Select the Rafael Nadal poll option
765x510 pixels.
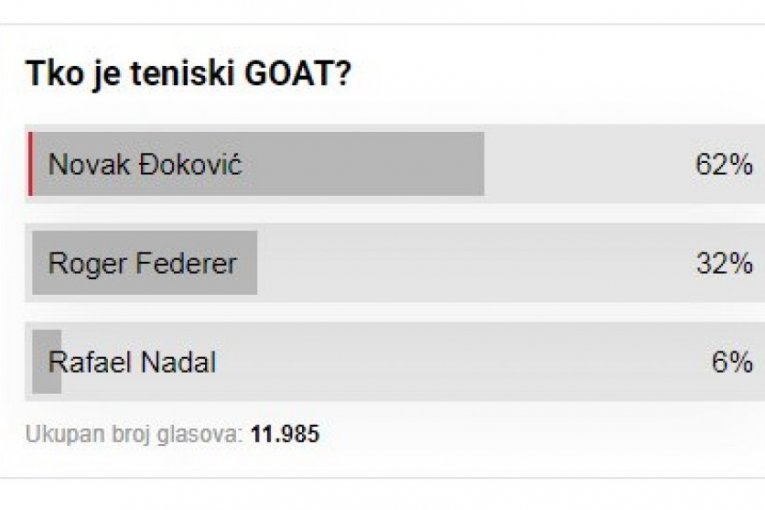[x=132, y=362]
